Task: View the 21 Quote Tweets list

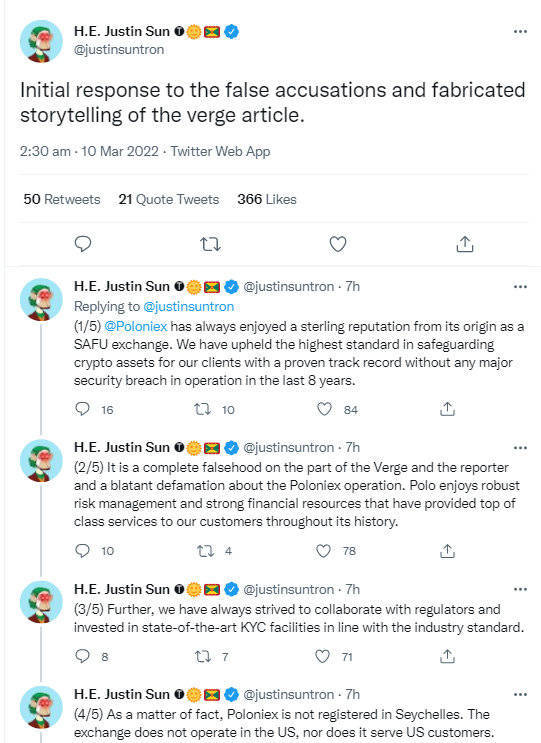Action: (x=169, y=199)
